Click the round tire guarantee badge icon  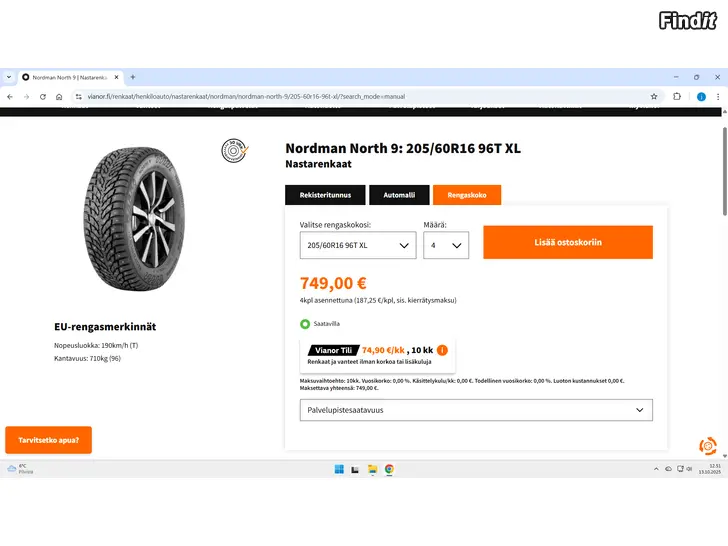click(235, 151)
